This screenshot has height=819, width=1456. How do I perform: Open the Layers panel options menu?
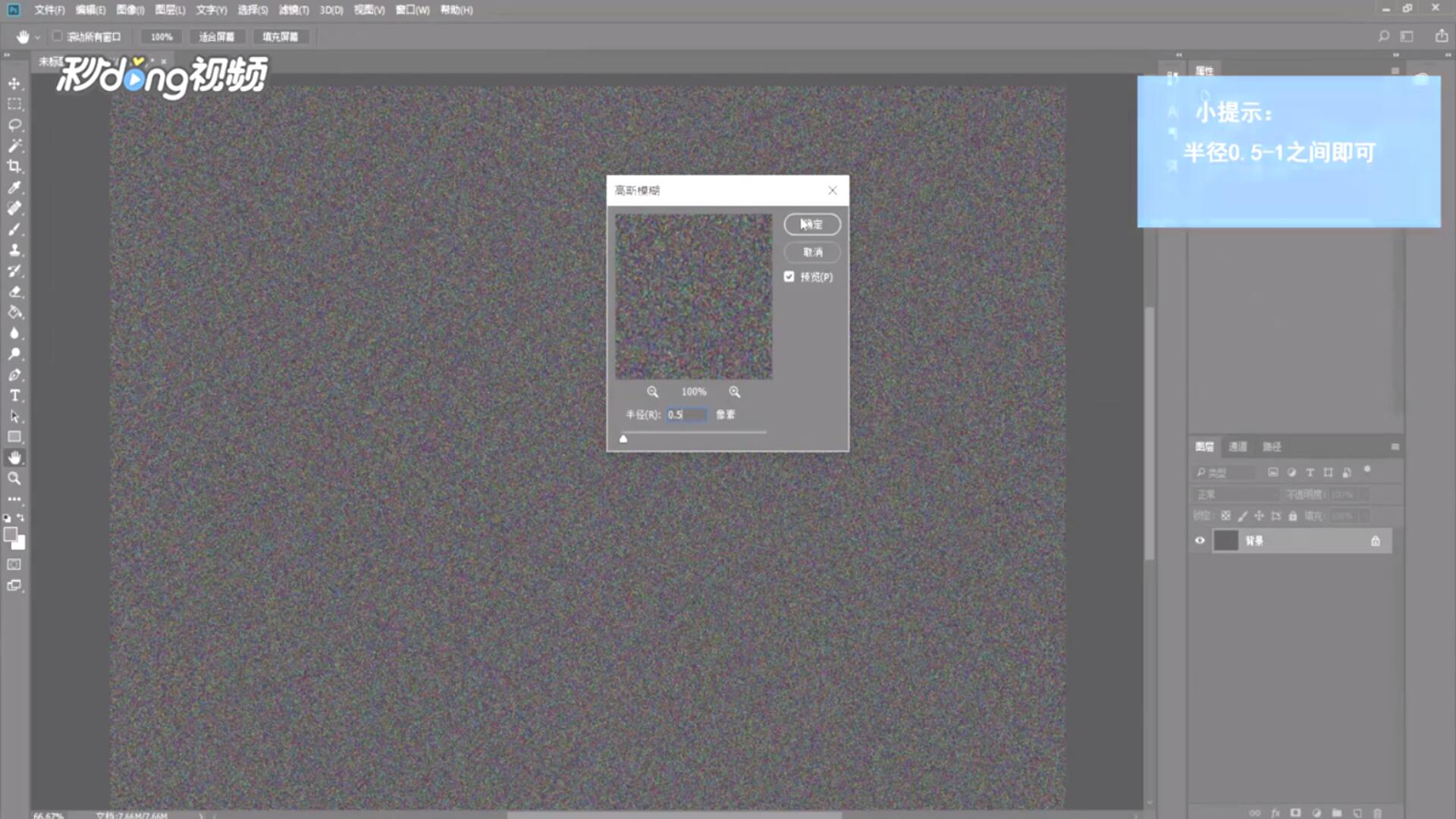coord(1395,447)
